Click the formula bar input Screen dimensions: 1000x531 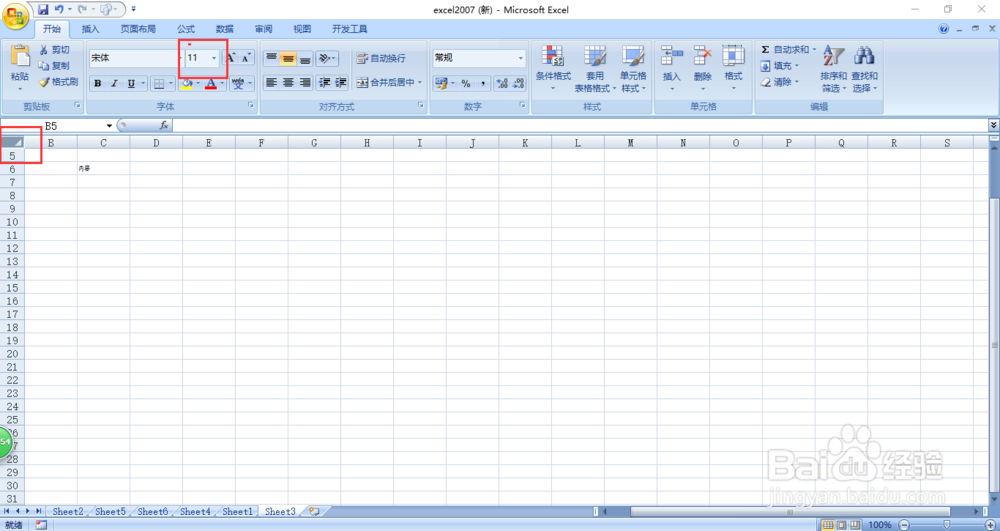pyautogui.click(x=580, y=126)
